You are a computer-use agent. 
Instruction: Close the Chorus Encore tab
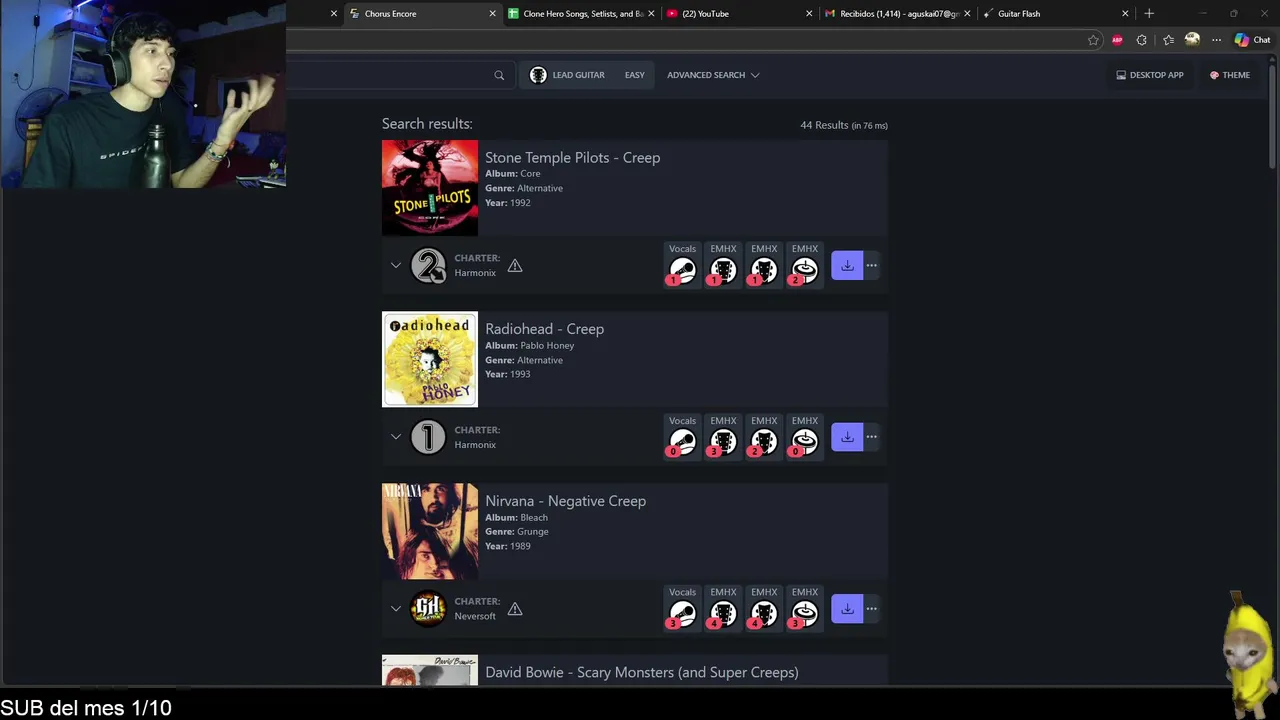click(492, 14)
